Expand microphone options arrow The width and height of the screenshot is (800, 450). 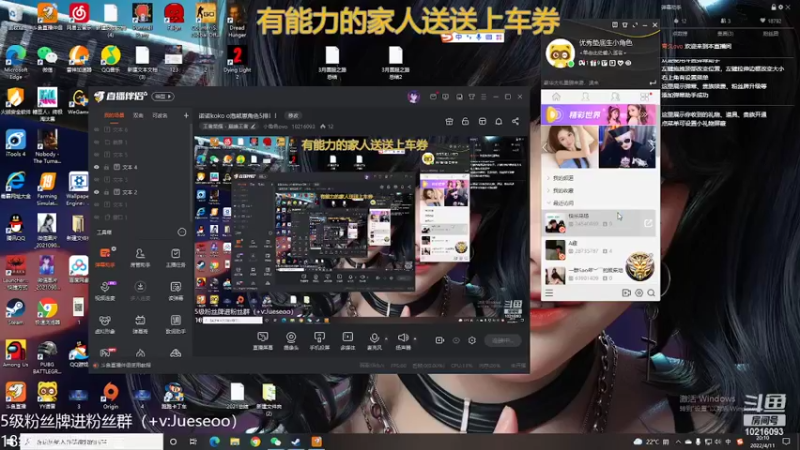(386, 338)
